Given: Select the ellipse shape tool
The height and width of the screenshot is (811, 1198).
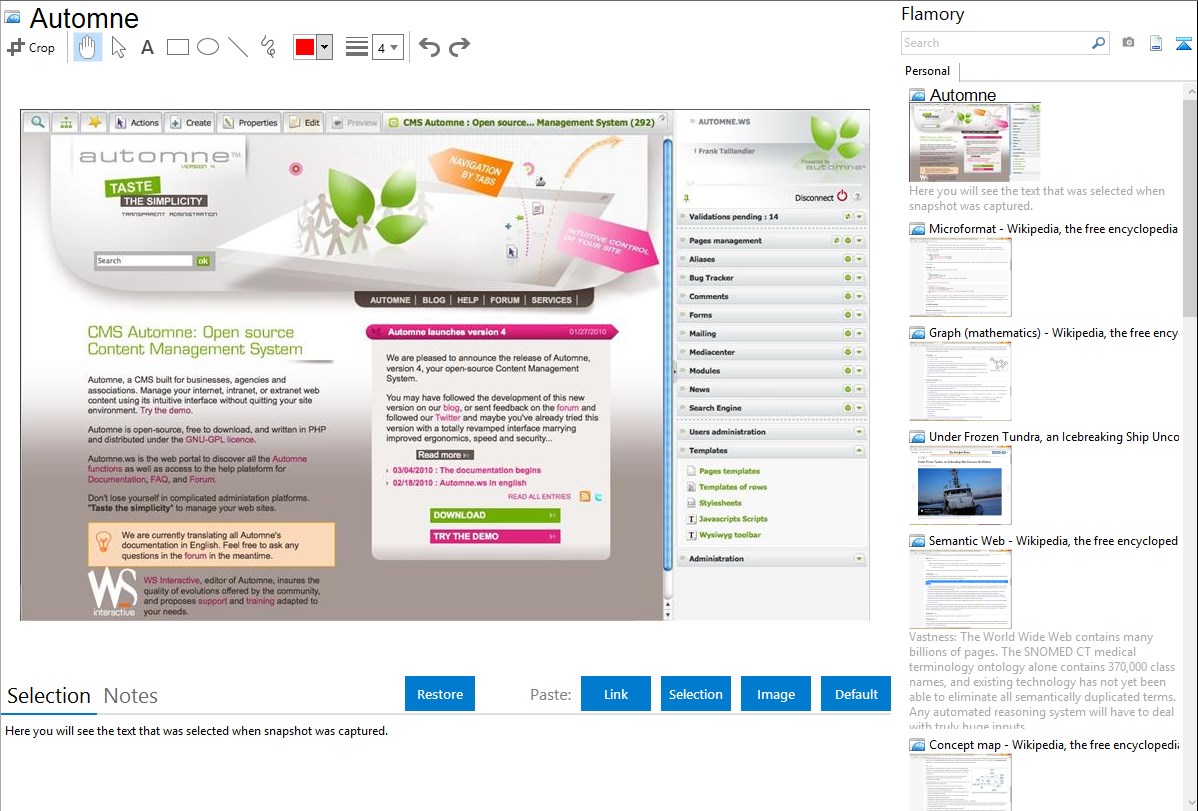Looking at the screenshot, I should tap(208, 47).
